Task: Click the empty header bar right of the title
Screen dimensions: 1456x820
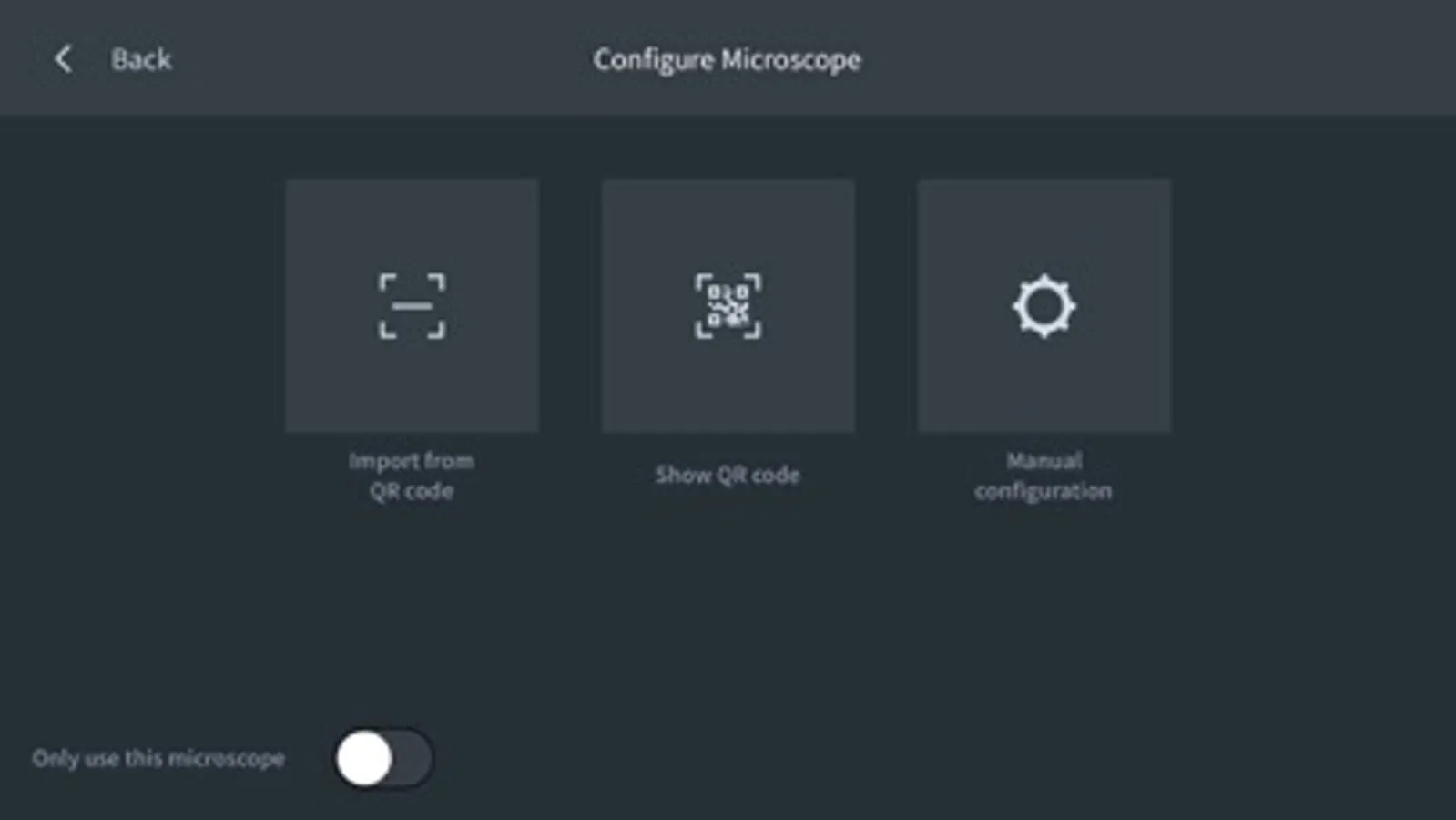Action: 1156,58
